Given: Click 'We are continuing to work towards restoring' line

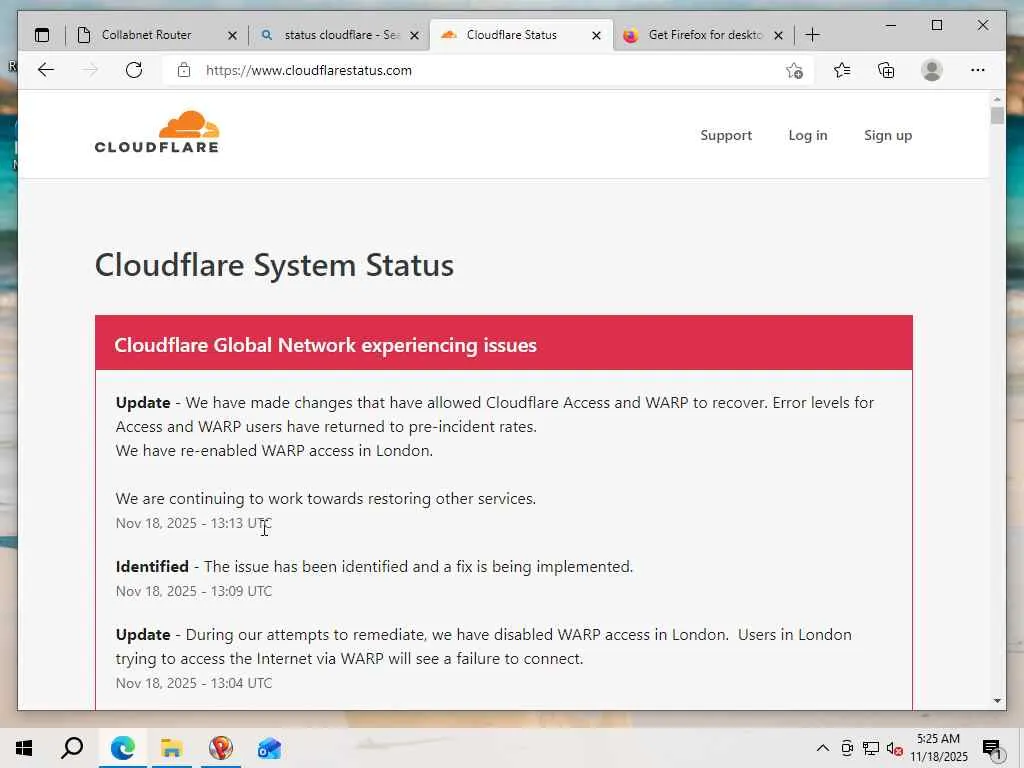Looking at the screenshot, I should point(326,498).
